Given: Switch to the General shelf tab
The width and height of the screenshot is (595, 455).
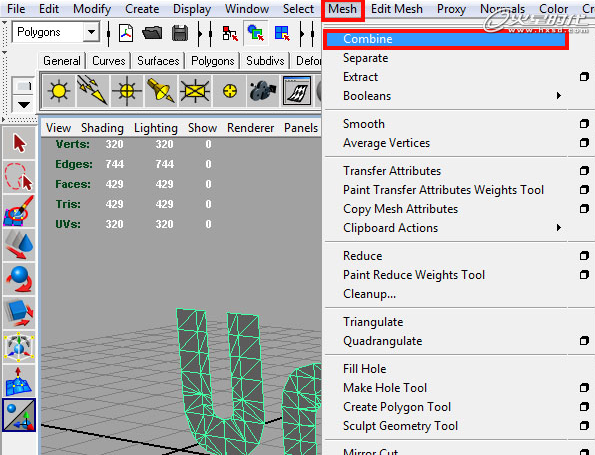Looking at the screenshot, I should point(61,61).
